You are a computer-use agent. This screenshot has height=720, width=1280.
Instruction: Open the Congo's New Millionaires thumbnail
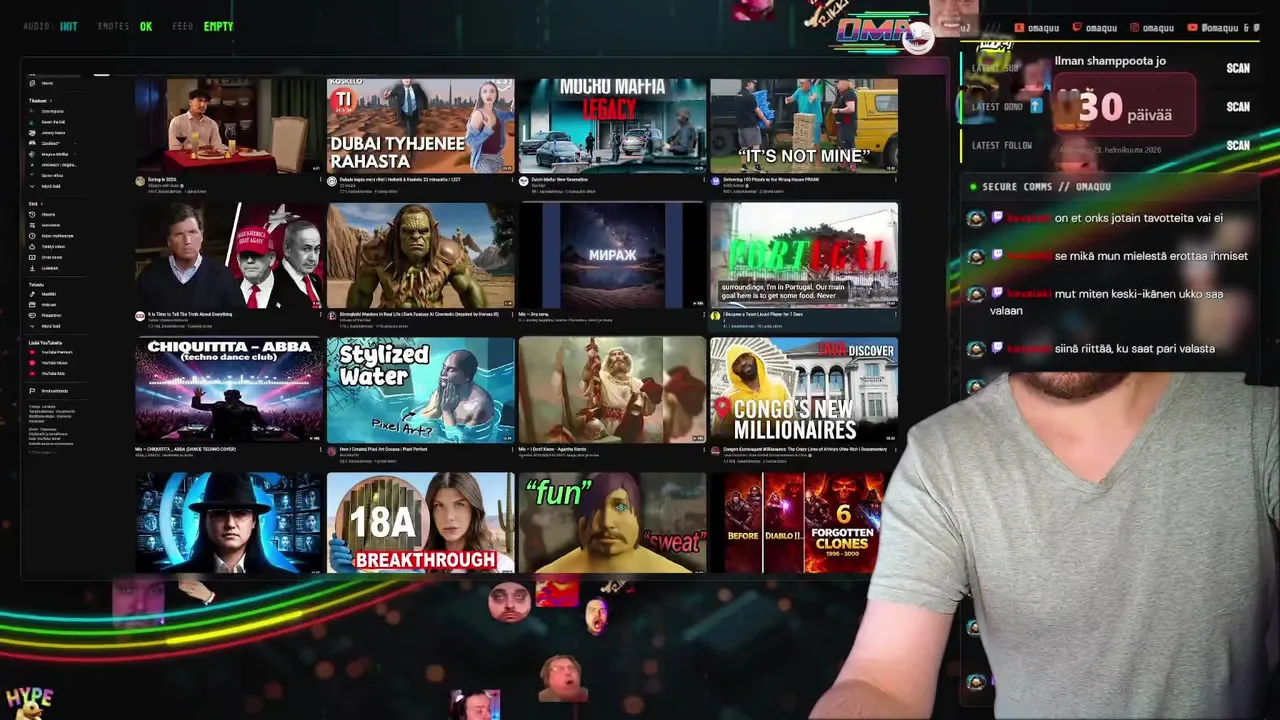804,390
